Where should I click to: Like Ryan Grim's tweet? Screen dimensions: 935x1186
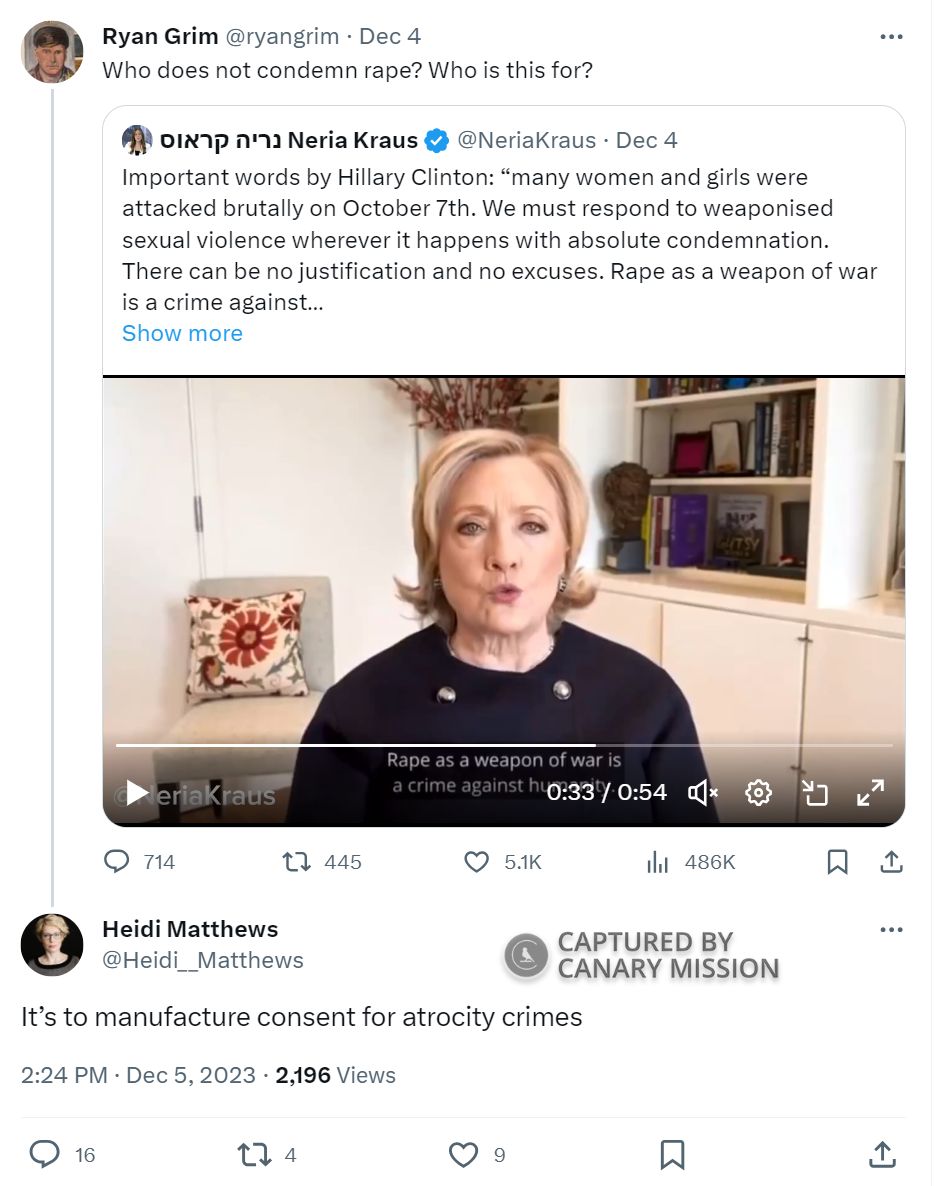click(x=477, y=861)
